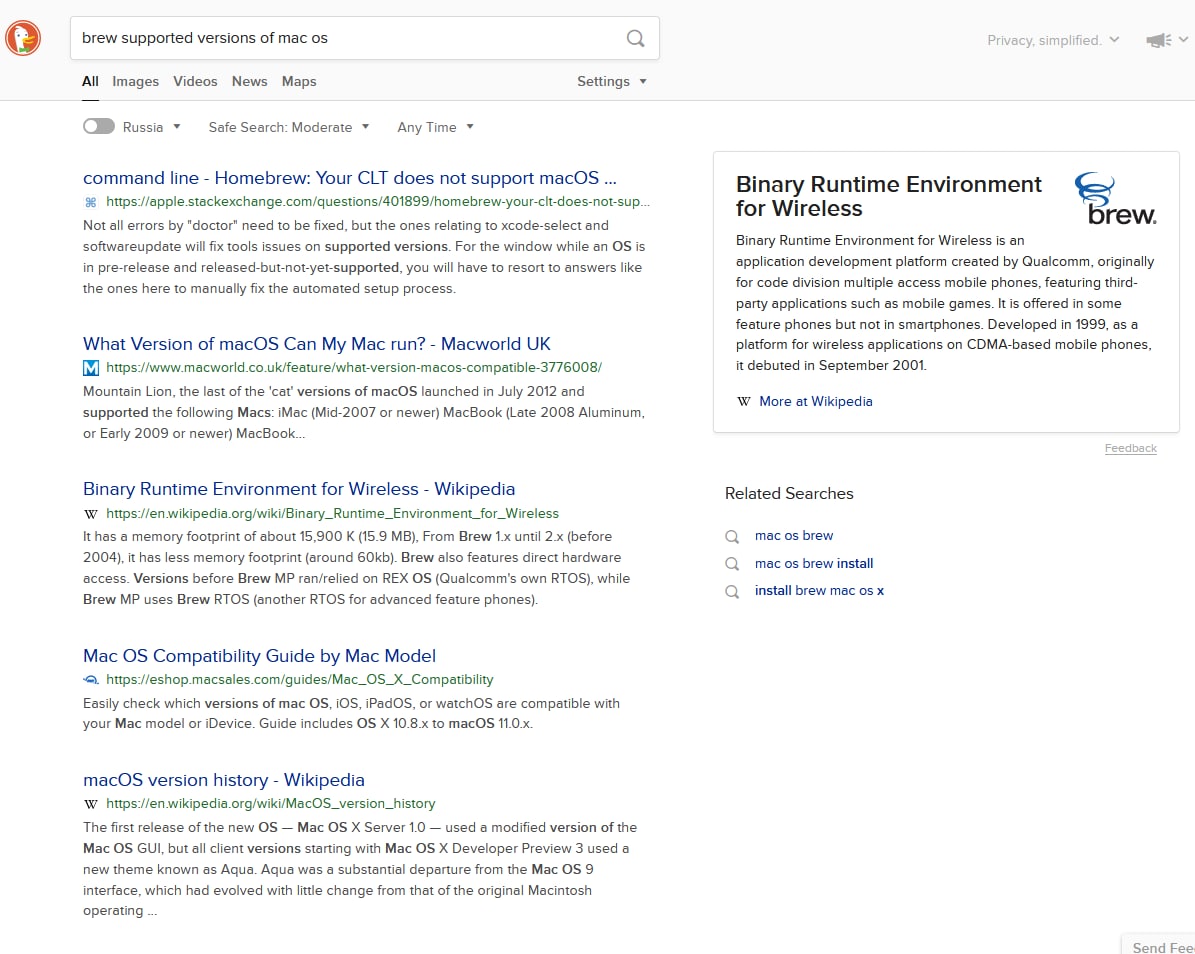Toggle the Russia region switch
The height and width of the screenshot is (954, 1195).
coord(98,127)
